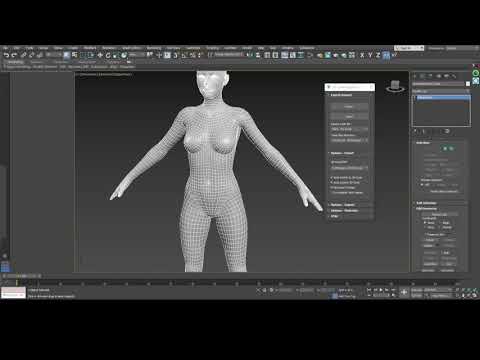480x360 pixels.
Task: Click the second wide button in floating dialog
Action: point(349,116)
